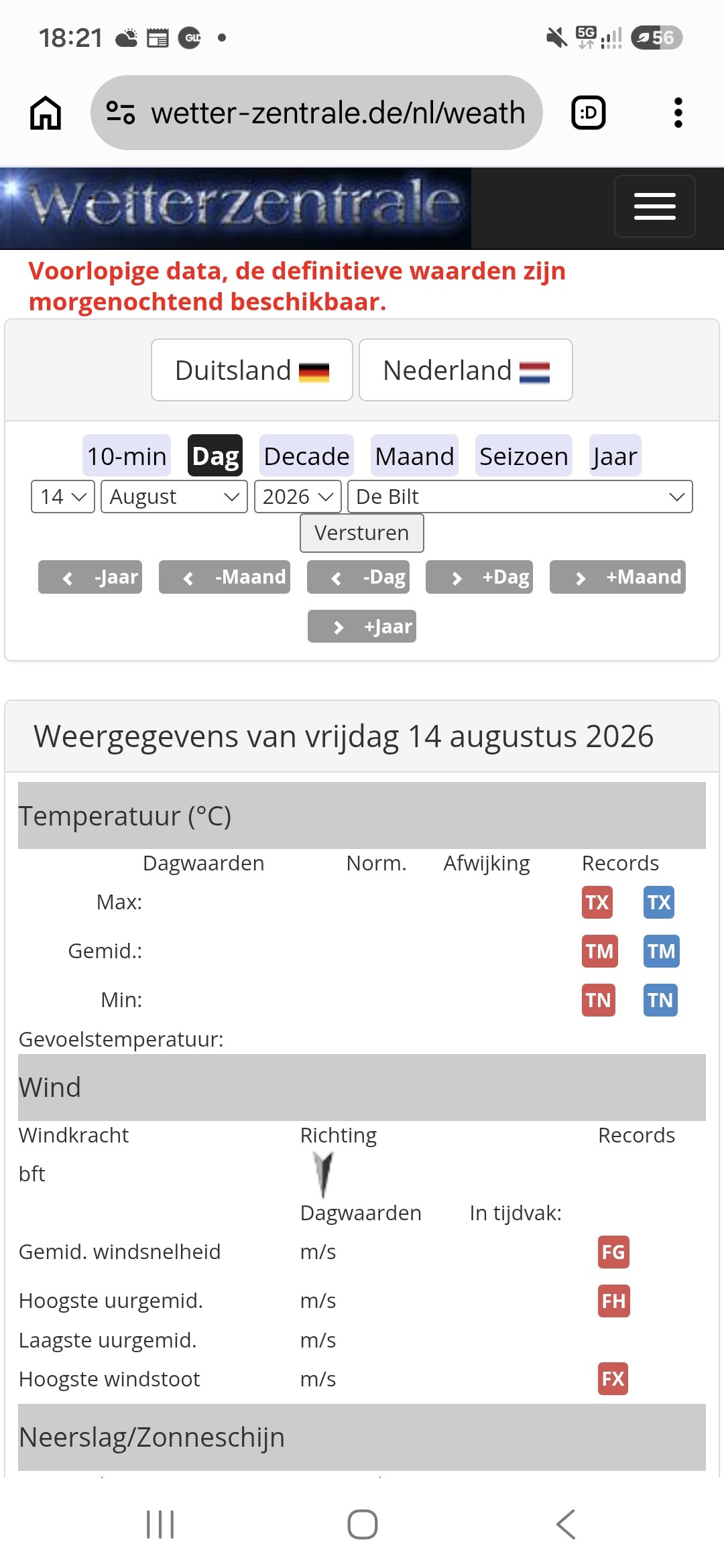Tap the browser home icon
Viewport: 724px width, 1568px height.
pos(46,113)
